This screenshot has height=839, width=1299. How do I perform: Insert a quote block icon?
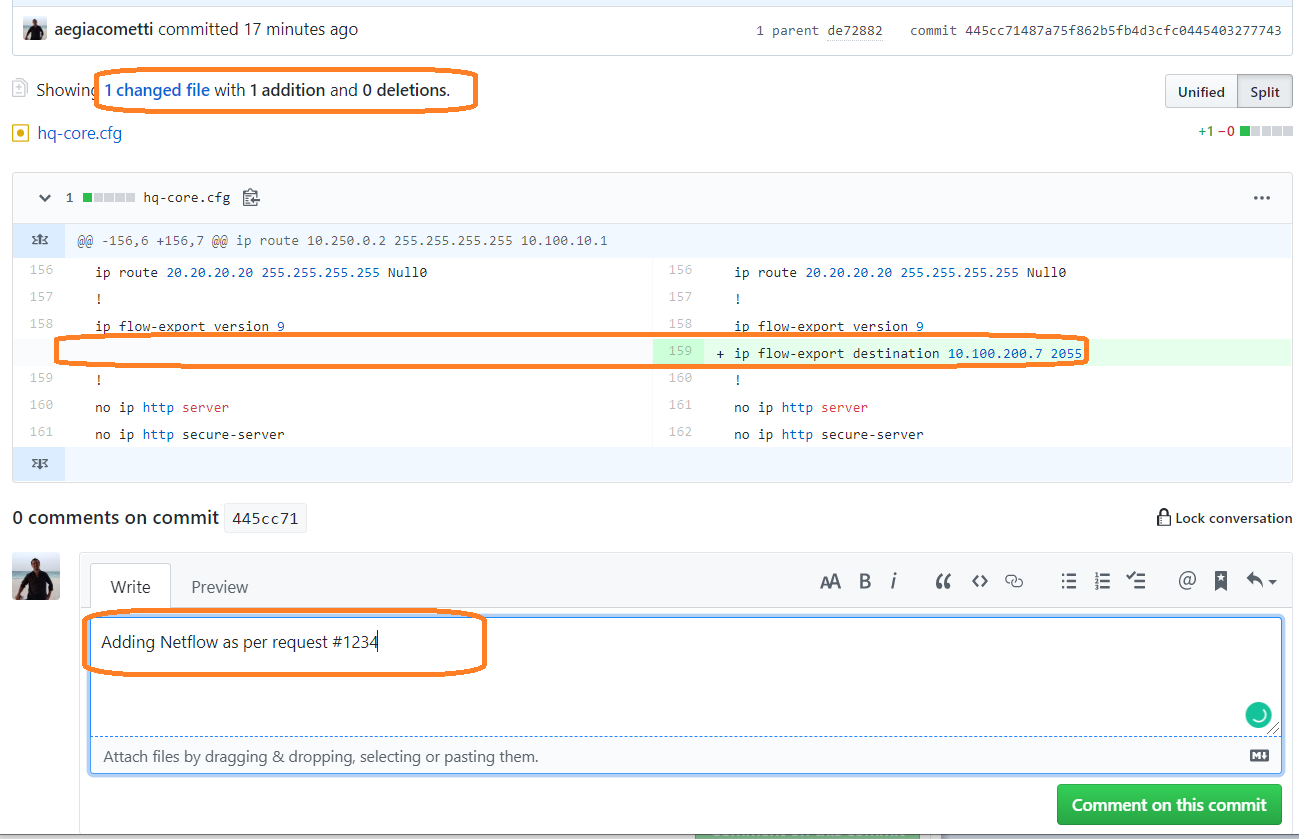(943, 581)
